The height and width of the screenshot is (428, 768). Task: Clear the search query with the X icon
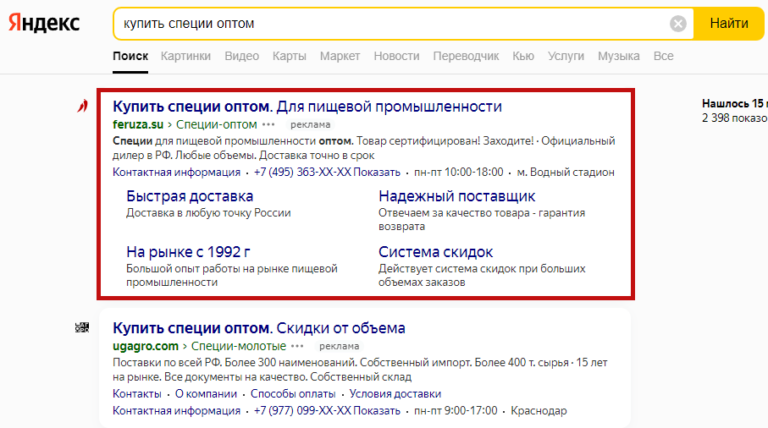[678, 24]
